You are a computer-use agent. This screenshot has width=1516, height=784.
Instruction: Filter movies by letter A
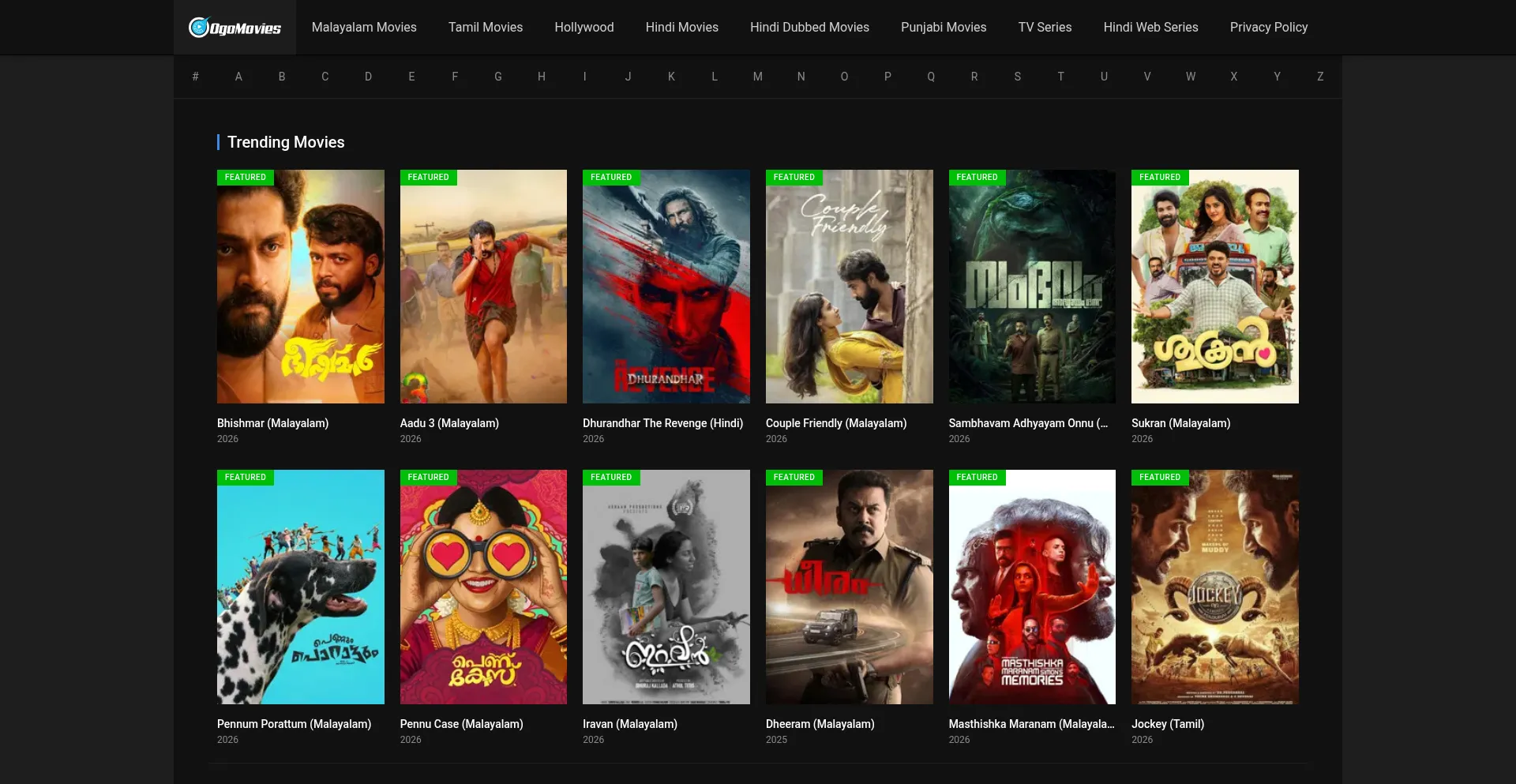click(238, 77)
